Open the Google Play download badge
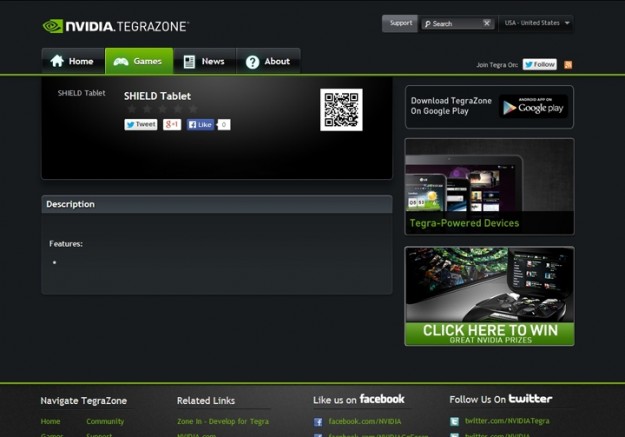Viewport: 625px width, 437px height. (x=533, y=106)
